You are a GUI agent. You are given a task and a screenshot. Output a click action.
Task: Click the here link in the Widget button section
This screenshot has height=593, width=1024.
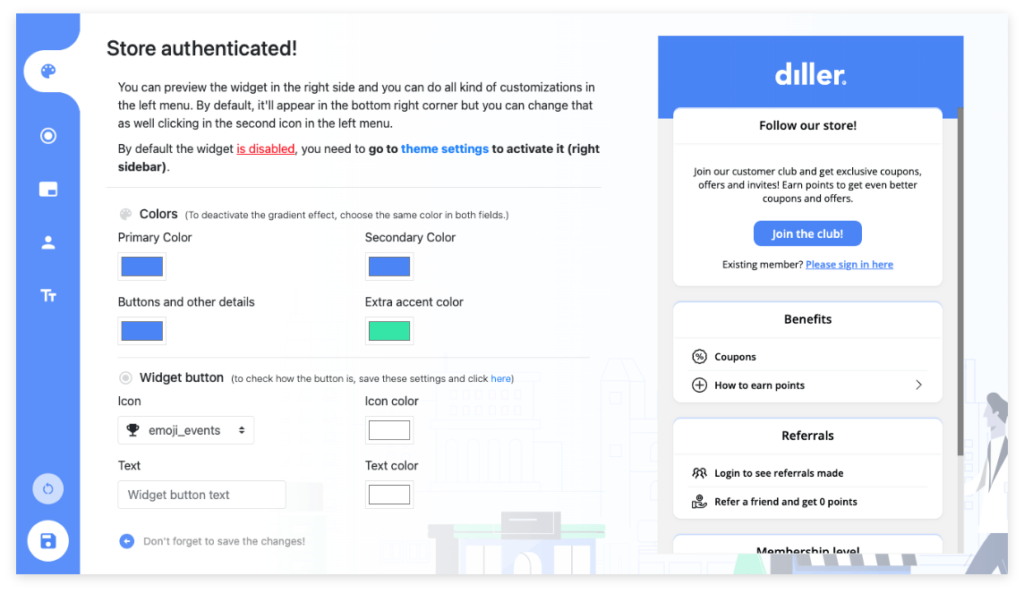[500, 378]
